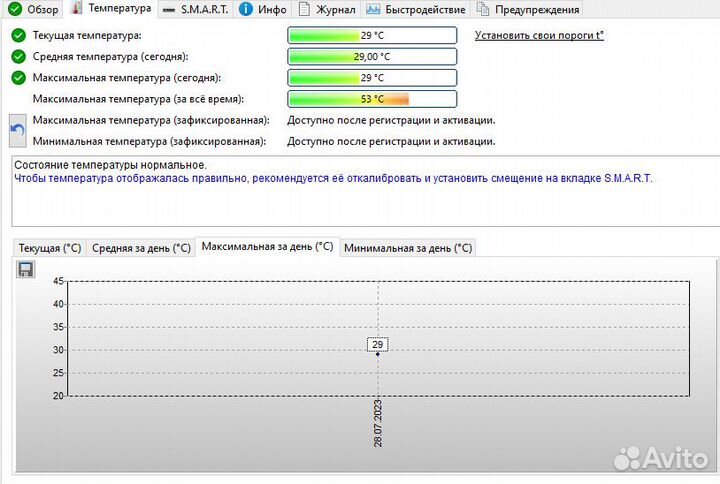Open the Предупреждения tab
This screenshot has height=484, width=720.
(x=527, y=9)
